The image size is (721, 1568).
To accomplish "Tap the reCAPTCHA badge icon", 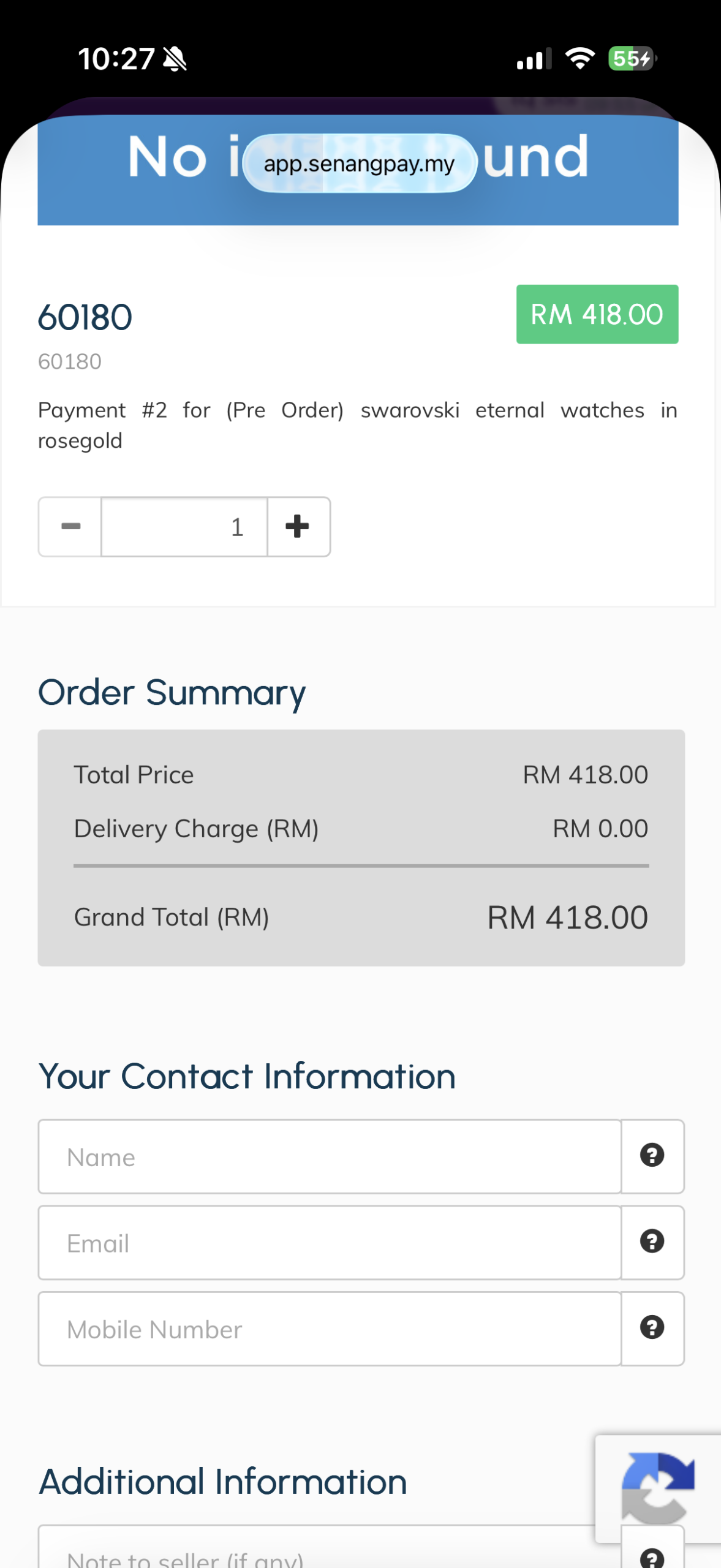I will [658, 1488].
